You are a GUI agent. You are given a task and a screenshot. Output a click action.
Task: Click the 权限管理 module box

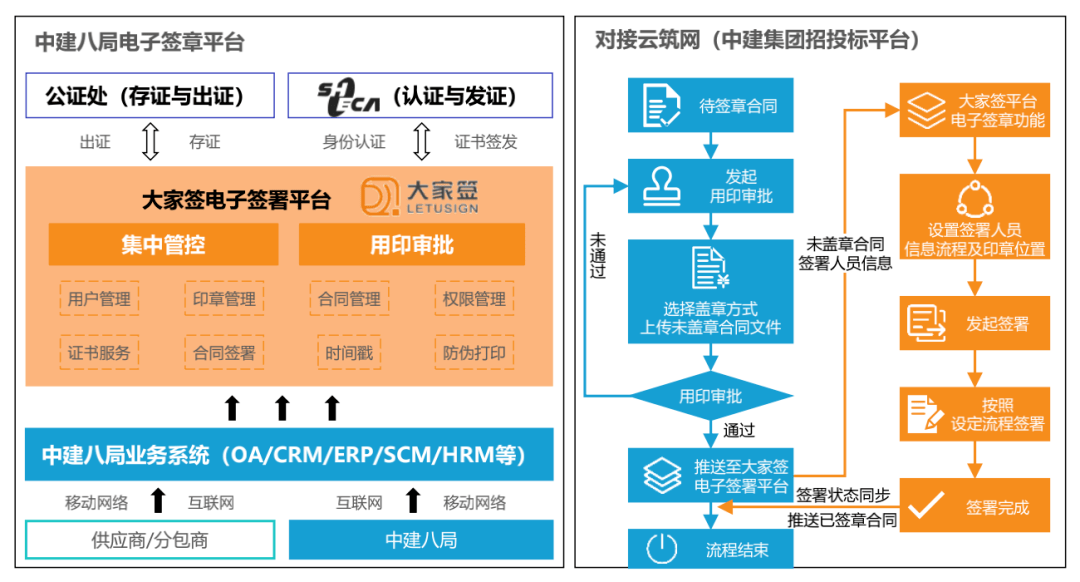(474, 299)
